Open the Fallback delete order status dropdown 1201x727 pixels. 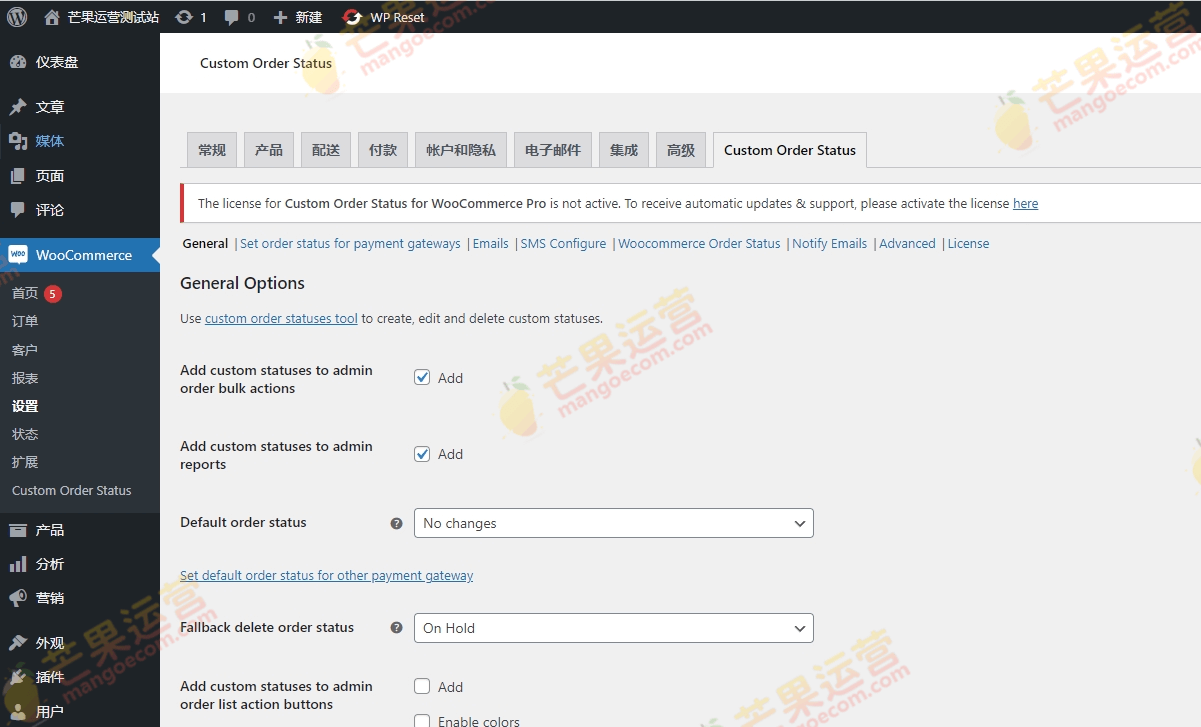click(613, 628)
